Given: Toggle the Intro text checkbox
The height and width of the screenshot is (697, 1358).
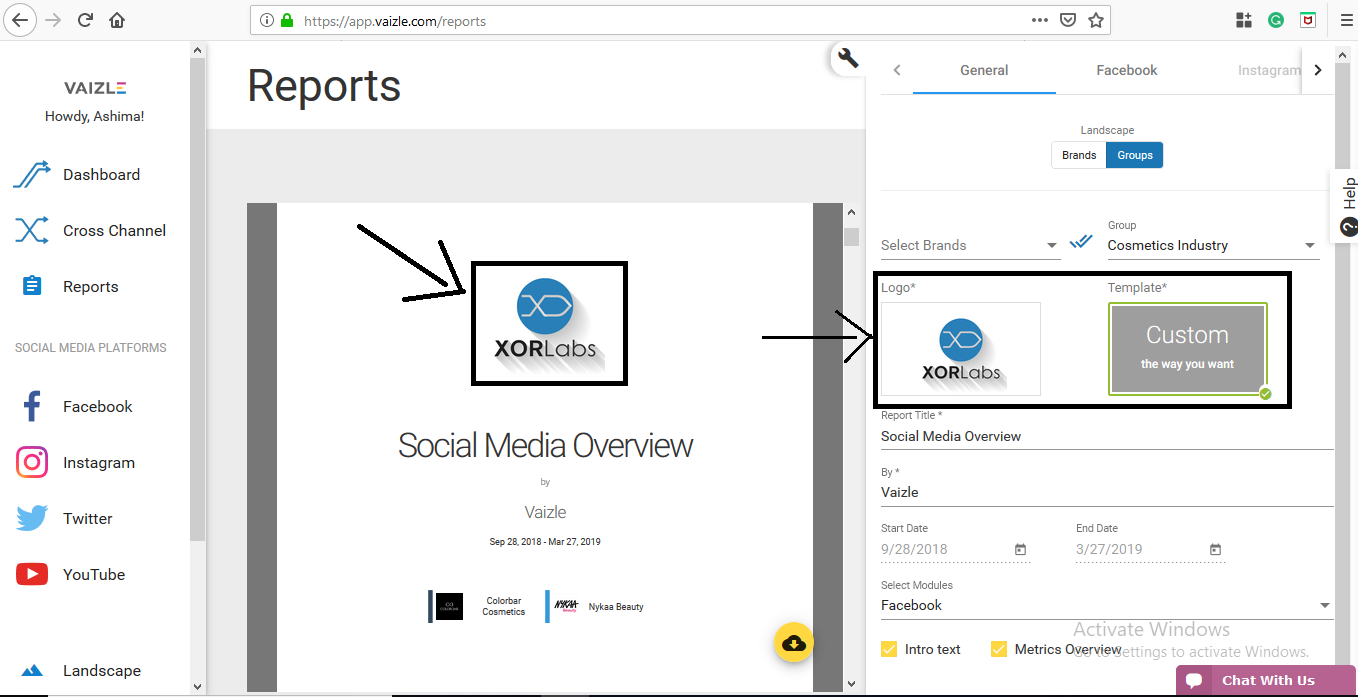Looking at the screenshot, I should pyautogui.click(x=889, y=649).
